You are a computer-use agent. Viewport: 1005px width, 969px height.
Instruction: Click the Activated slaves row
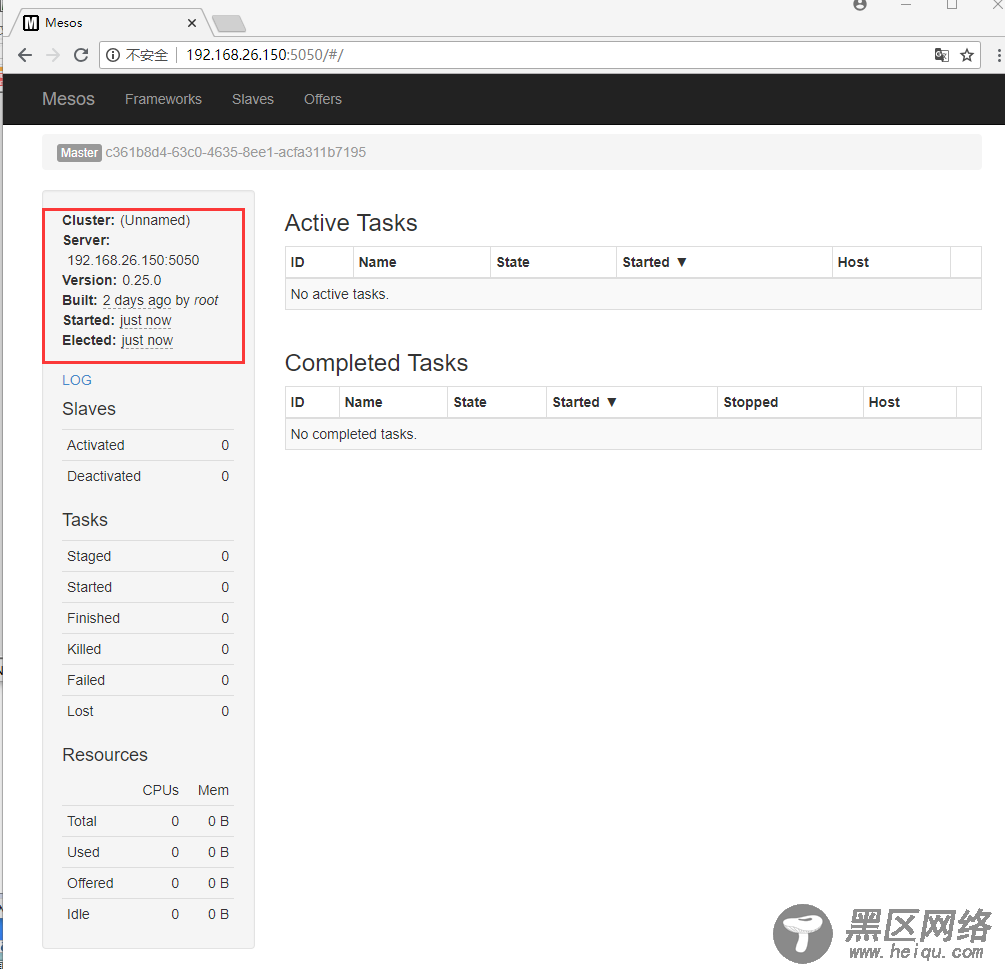pyautogui.click(x=148, y=445)
